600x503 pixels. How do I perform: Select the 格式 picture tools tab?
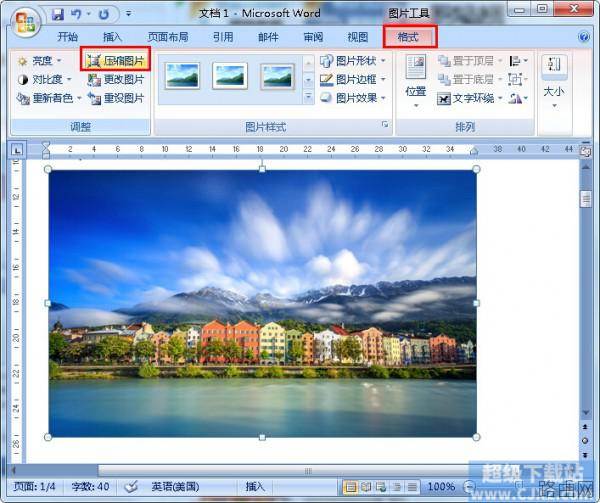tap(409, 37)
